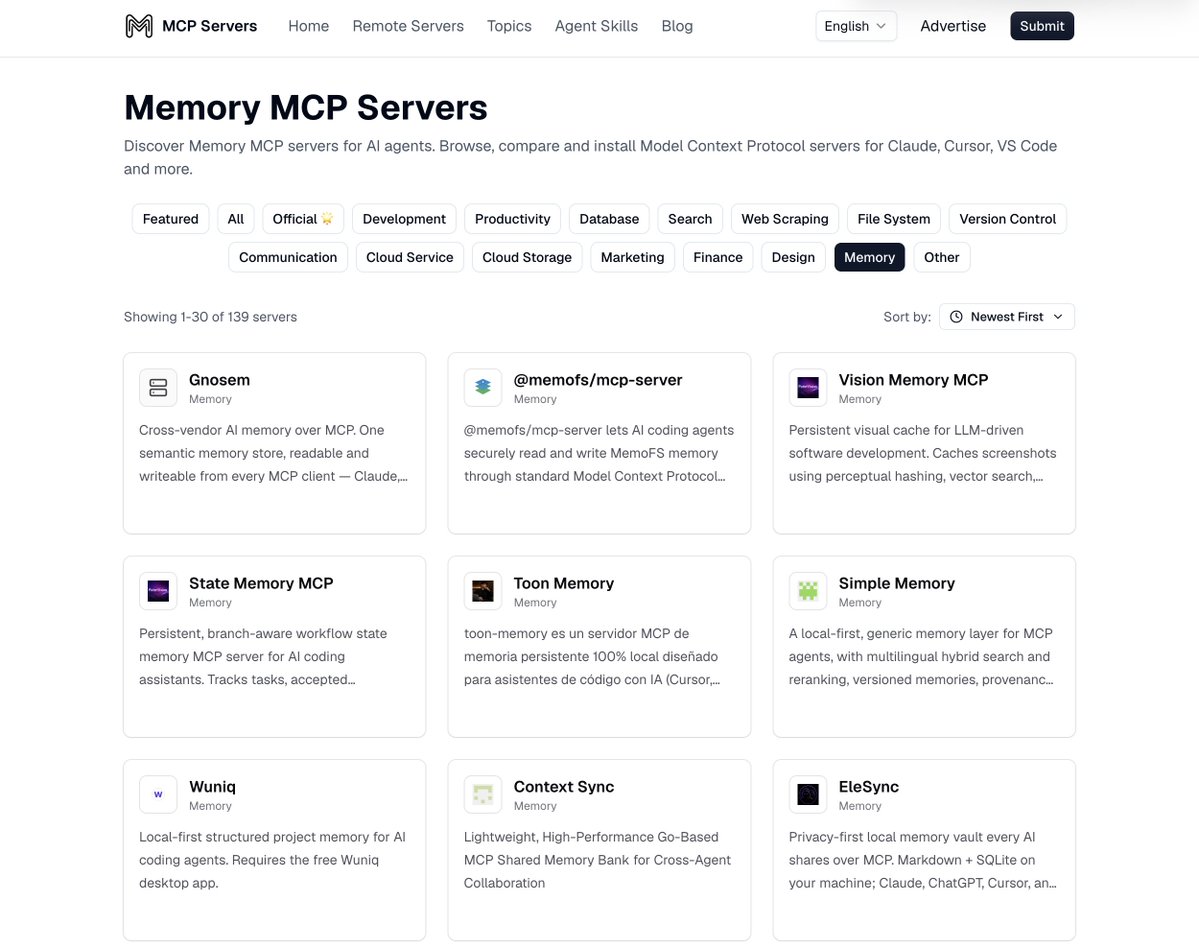The height and width of the screenshot is (948, 1199).
Task: Select the Search category filter
Action: tap(690, 219)
